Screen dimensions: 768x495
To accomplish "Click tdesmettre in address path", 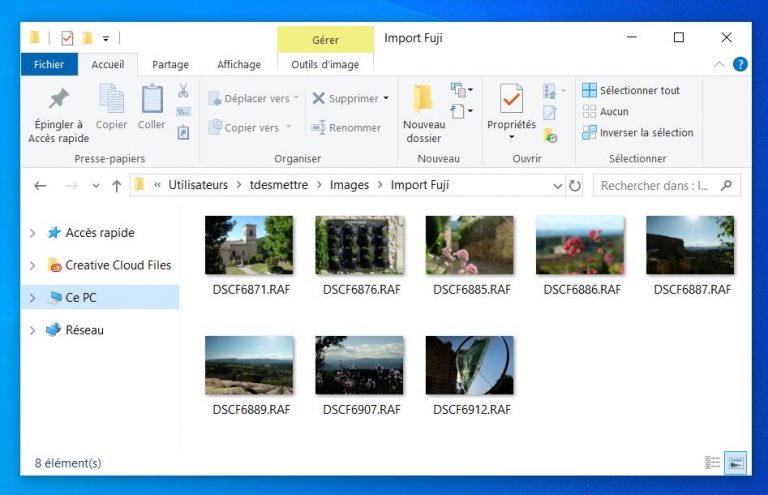I will 279,185.
